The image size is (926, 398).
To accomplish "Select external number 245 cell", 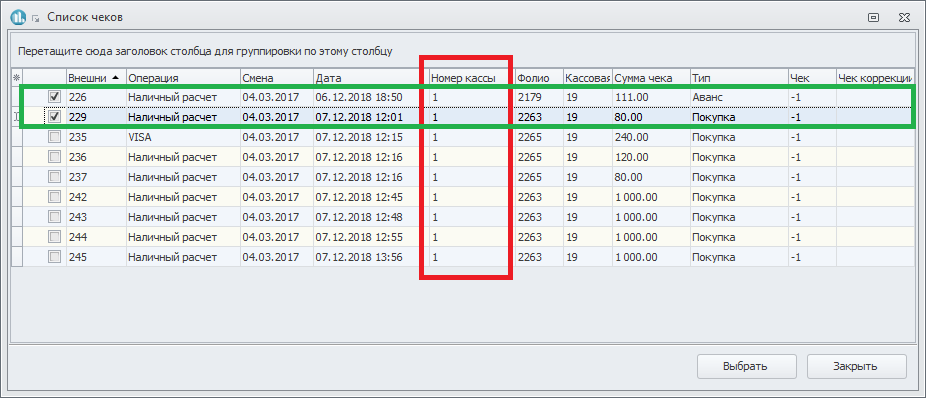I will [x=96, y=257].
